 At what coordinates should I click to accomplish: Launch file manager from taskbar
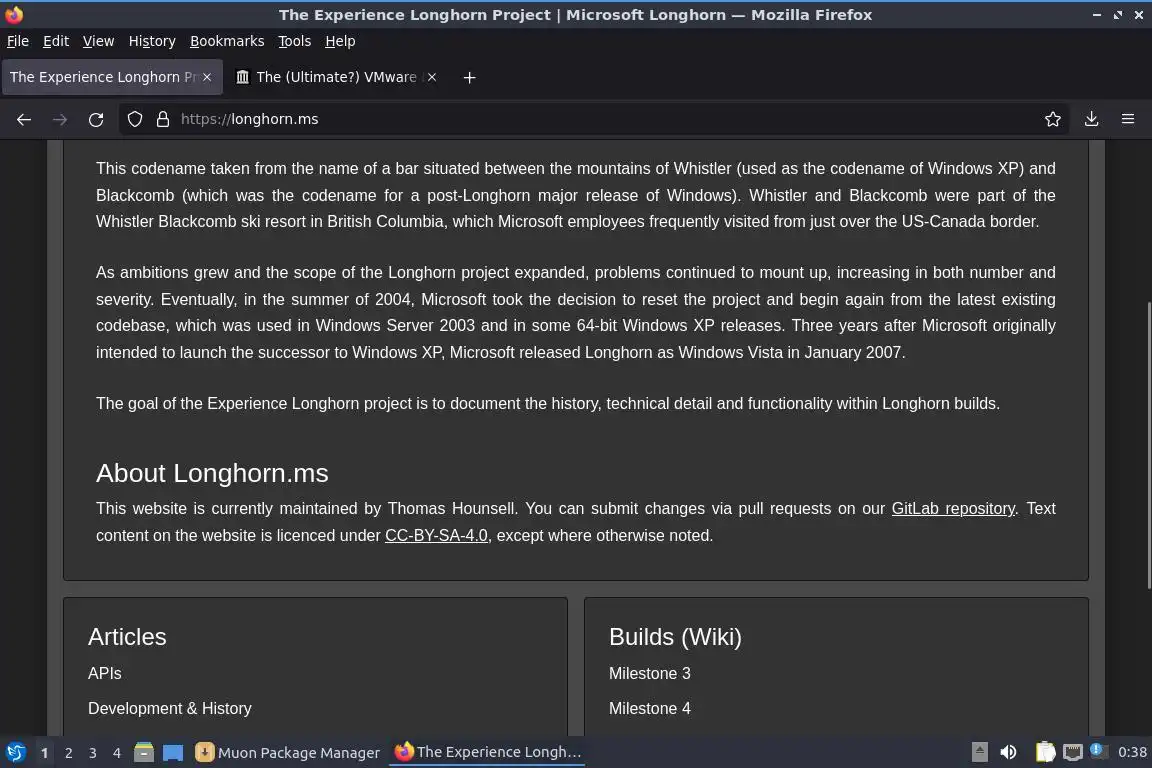[x=144, y=753]
